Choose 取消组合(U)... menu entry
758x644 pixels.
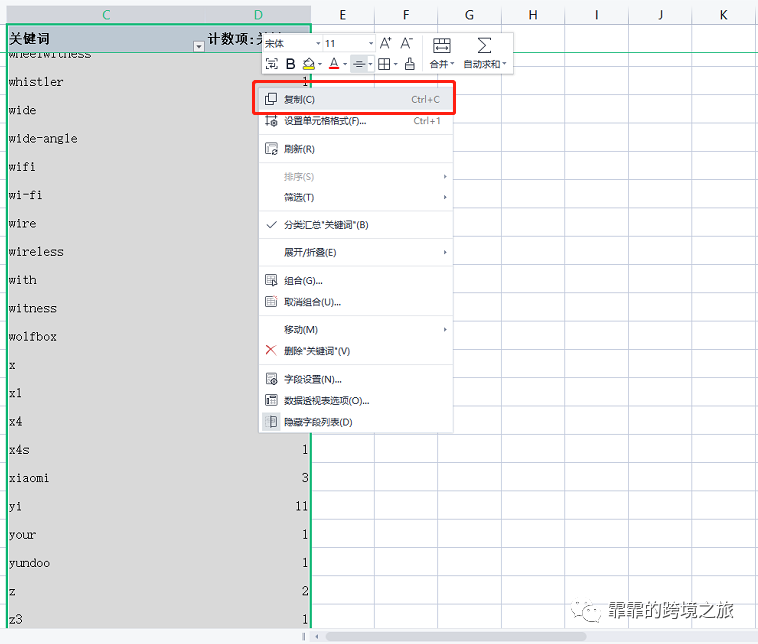pos(356,302)
